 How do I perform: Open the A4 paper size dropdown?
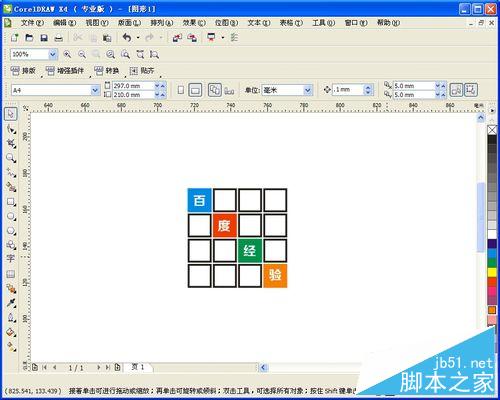pos(95,90)
